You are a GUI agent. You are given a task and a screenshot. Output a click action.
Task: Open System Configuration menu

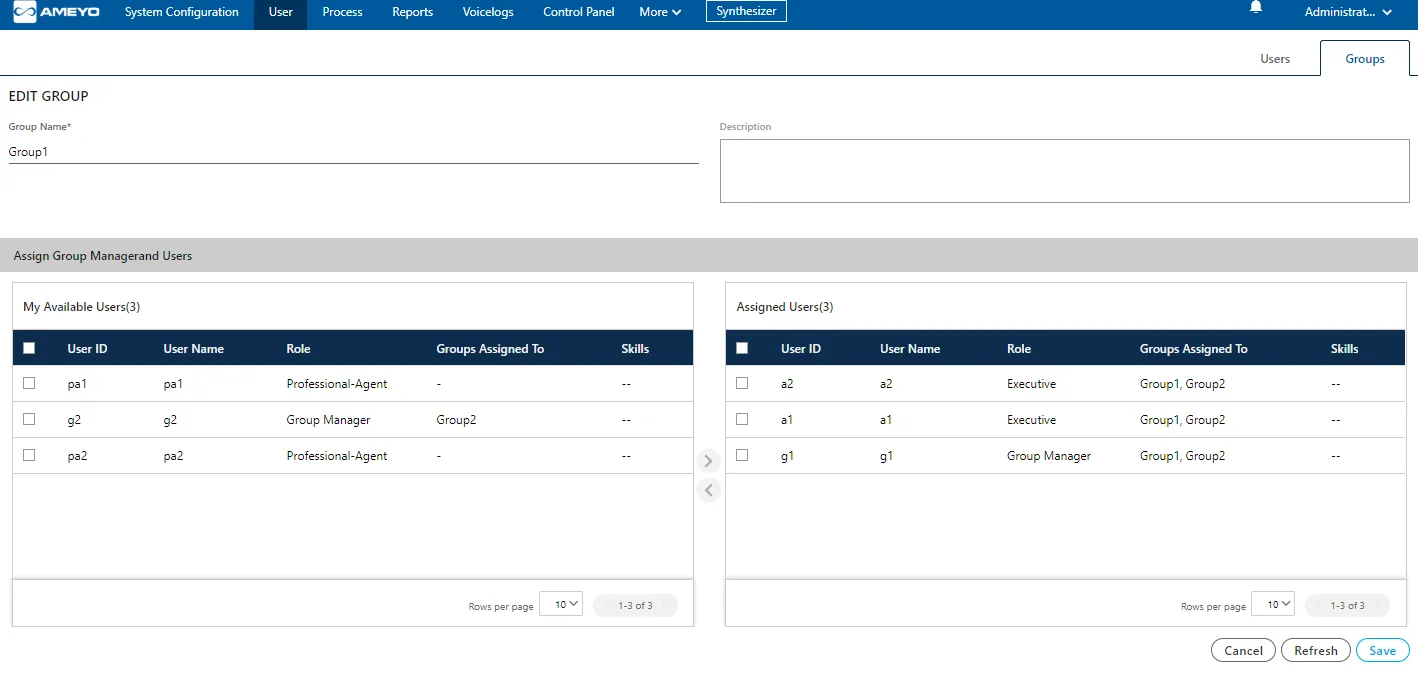(182, 12)
